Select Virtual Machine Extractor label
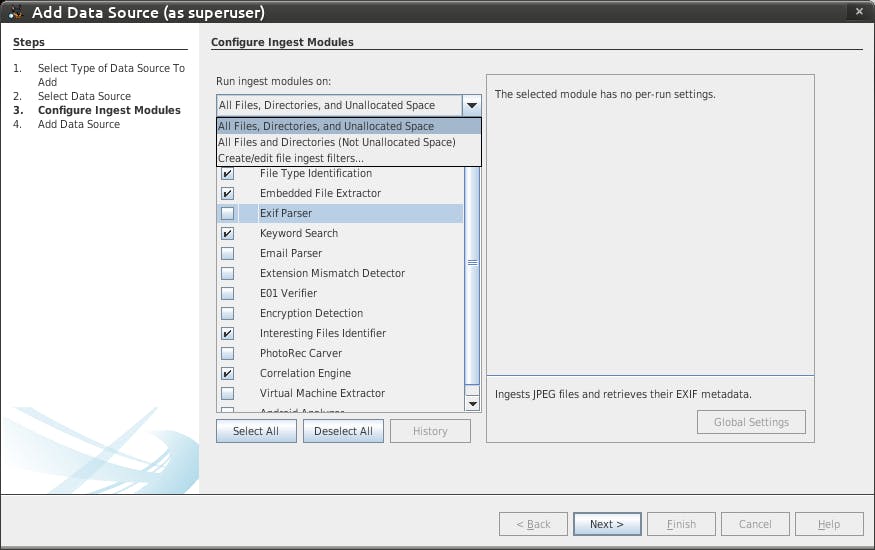 point(322,393)
